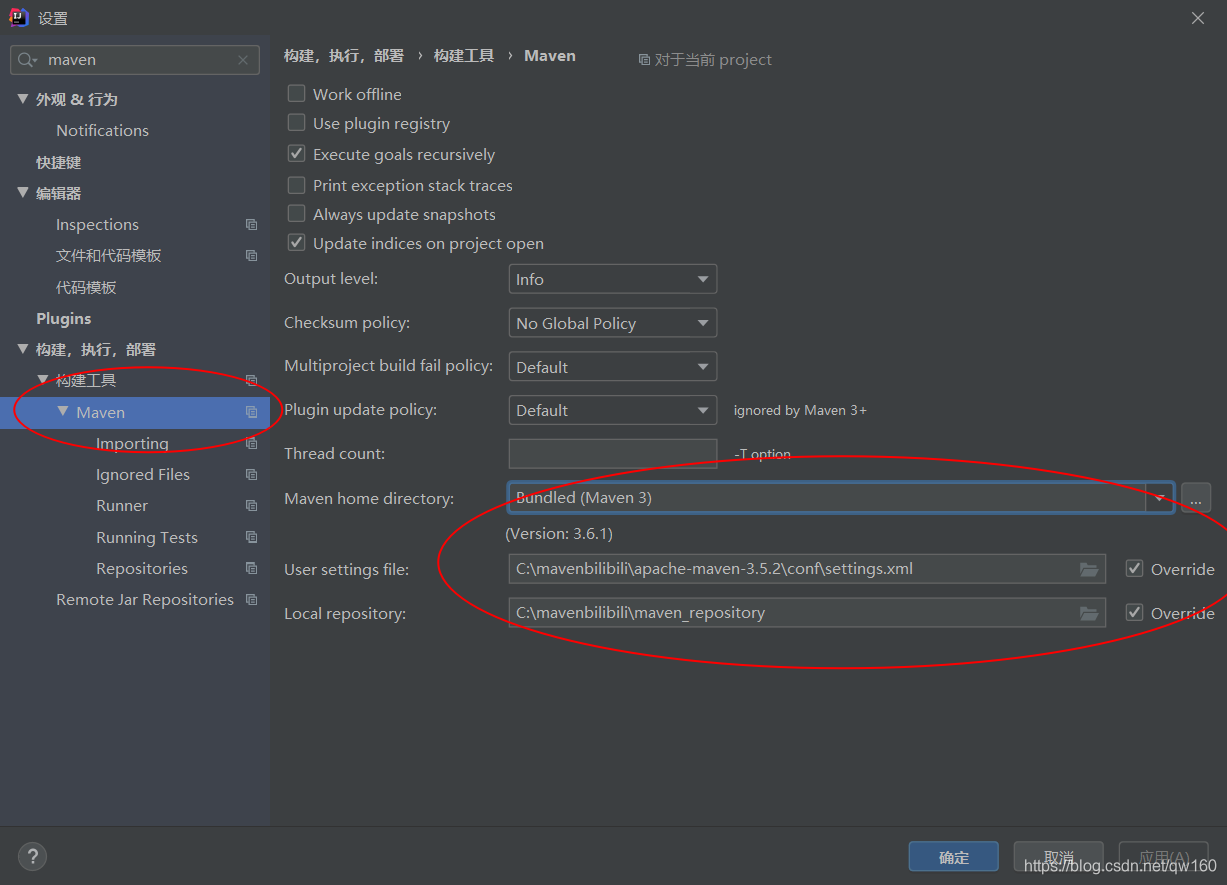Open Multiproject build fail policy dropdown

tap(612, 367)
